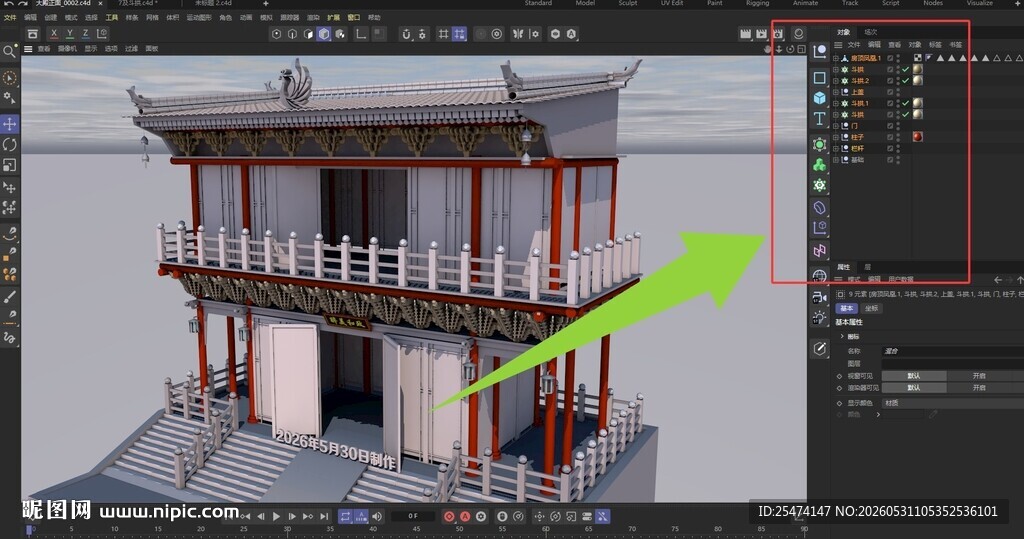This screenshot has height=539, width=1024.
Task: Open the 文件 menu in main menu bar
Action: (x=10, y=18)
